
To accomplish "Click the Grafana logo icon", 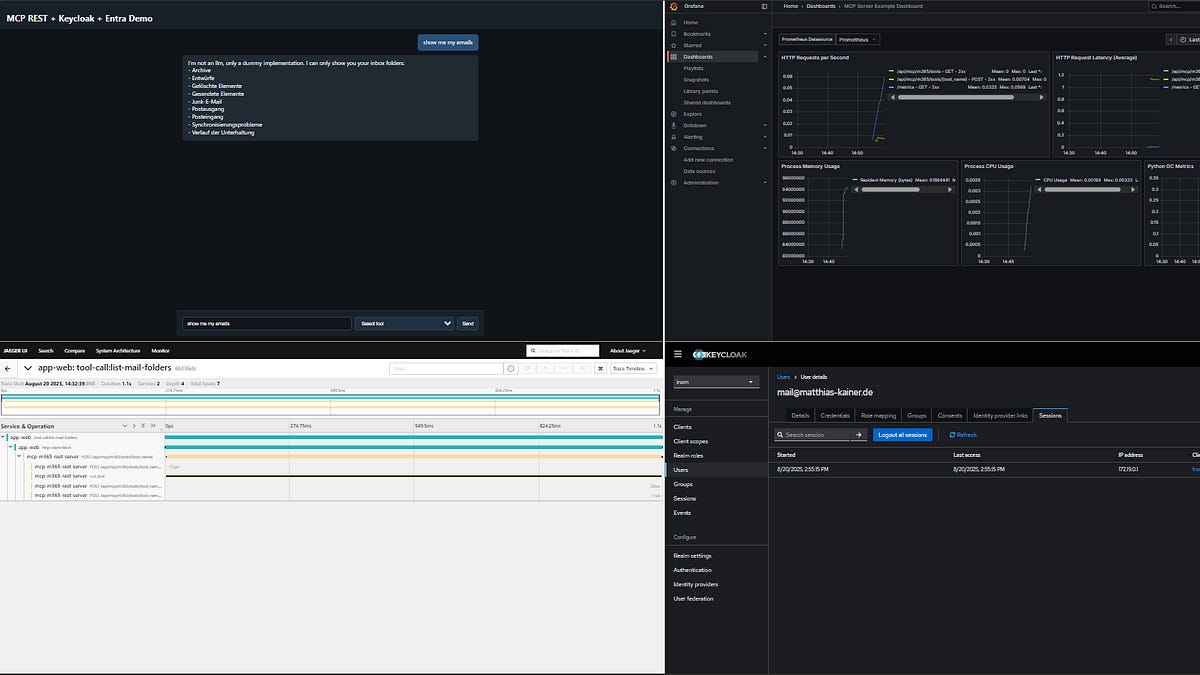I will point(673,6).
